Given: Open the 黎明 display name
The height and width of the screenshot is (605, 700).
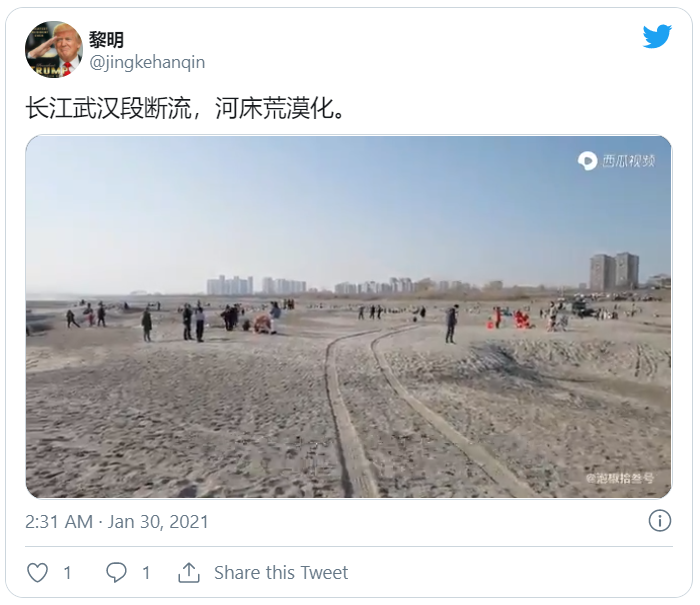Looking at the screenshot, I should click(x=106, y=40).
